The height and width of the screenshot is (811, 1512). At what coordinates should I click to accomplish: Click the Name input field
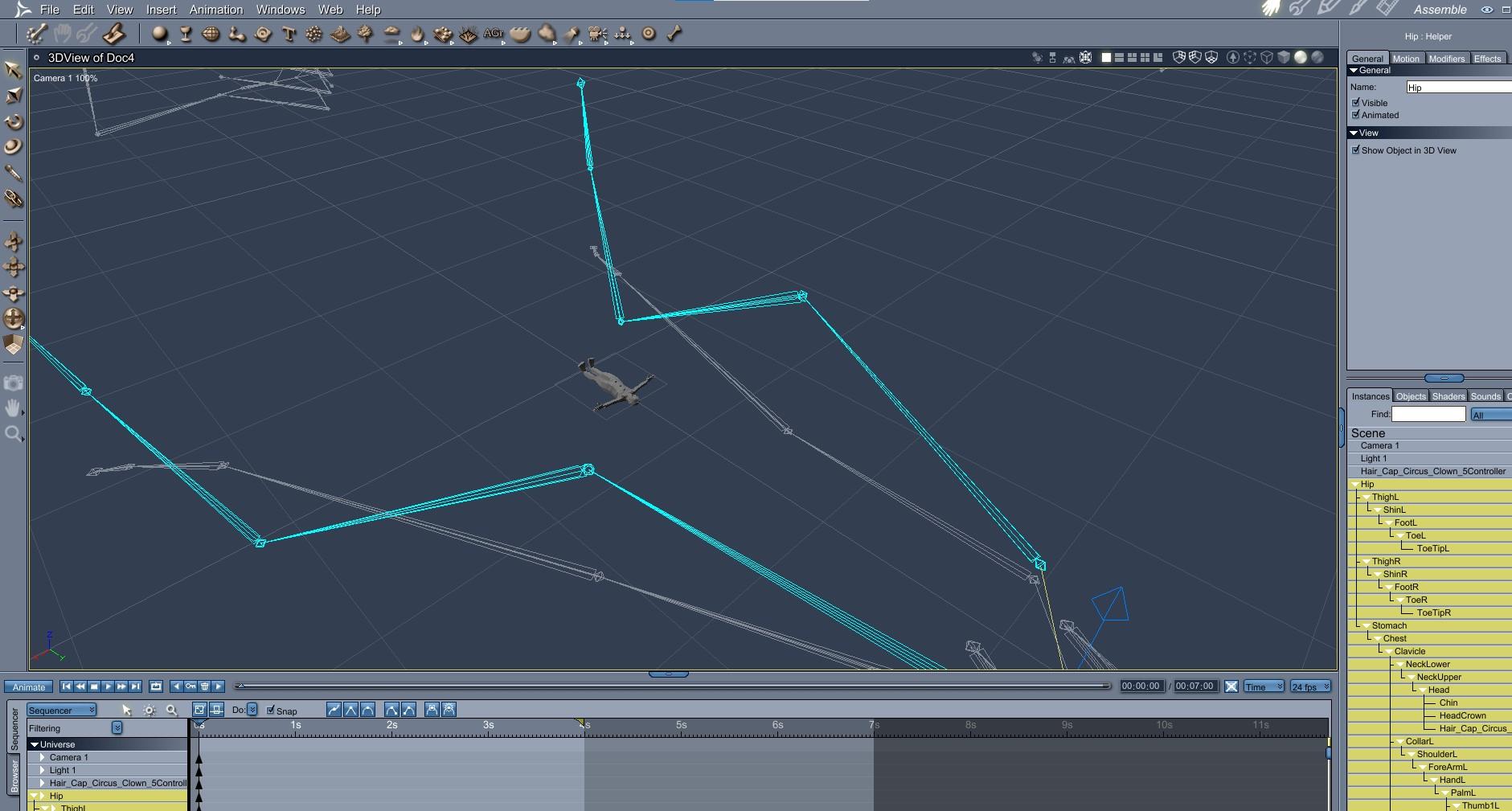1459,87
